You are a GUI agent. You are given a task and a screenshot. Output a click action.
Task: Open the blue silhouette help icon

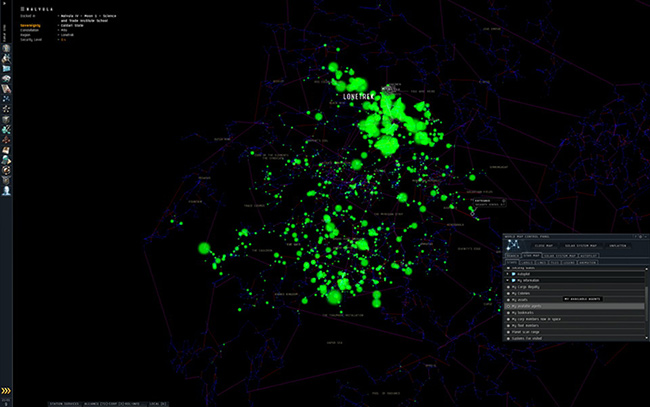tap(6, 190)
